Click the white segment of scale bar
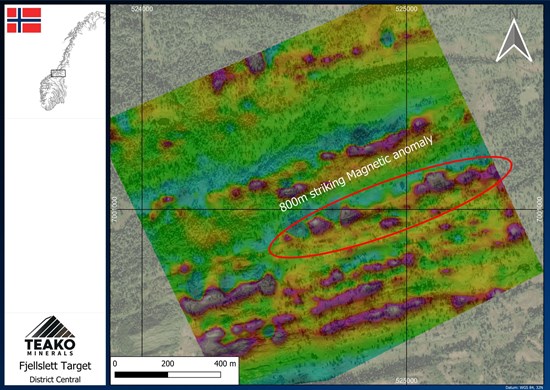Screen dimensions: 550x390 [x=194, y=375]
